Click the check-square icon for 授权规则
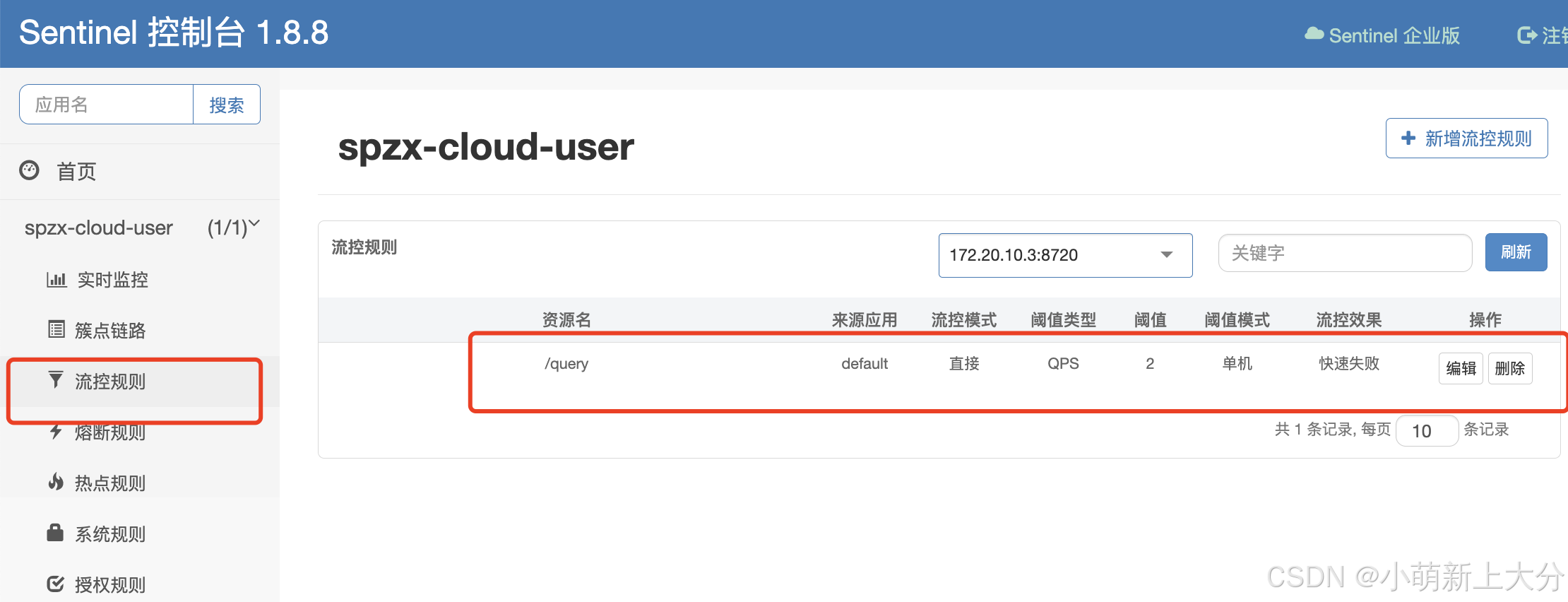Screen dimensions: 1568x602 [56, 584]
